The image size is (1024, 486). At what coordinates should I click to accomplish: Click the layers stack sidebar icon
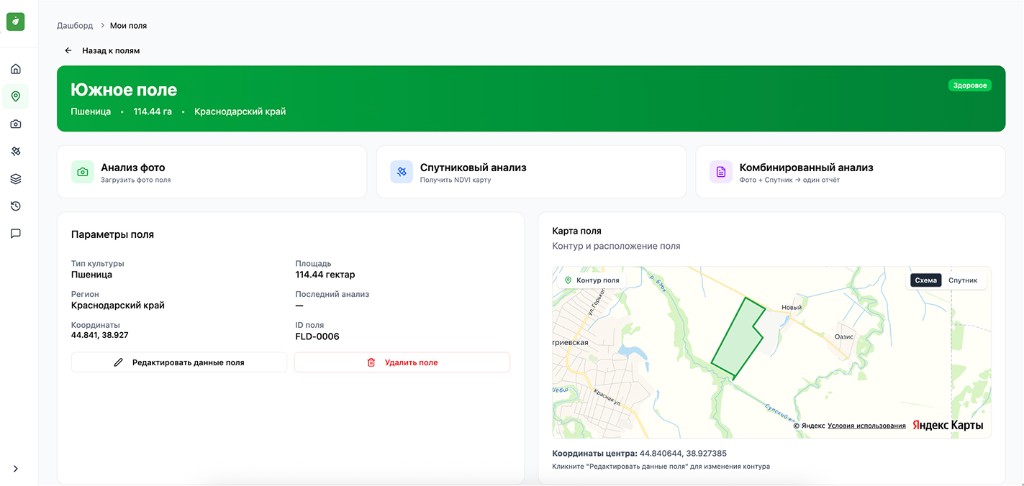click(x=15, y=179)
